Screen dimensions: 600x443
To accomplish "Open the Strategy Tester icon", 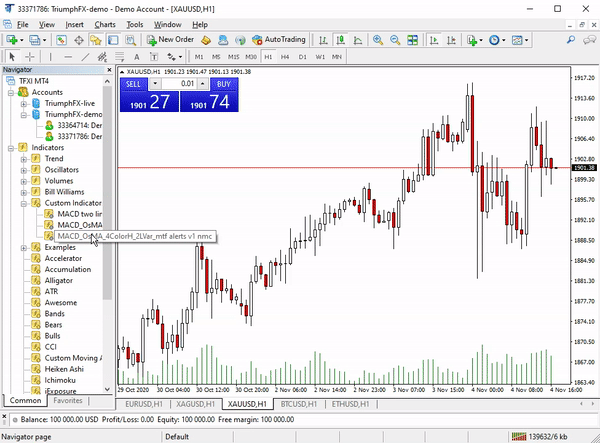I will (x=130, y=40).
